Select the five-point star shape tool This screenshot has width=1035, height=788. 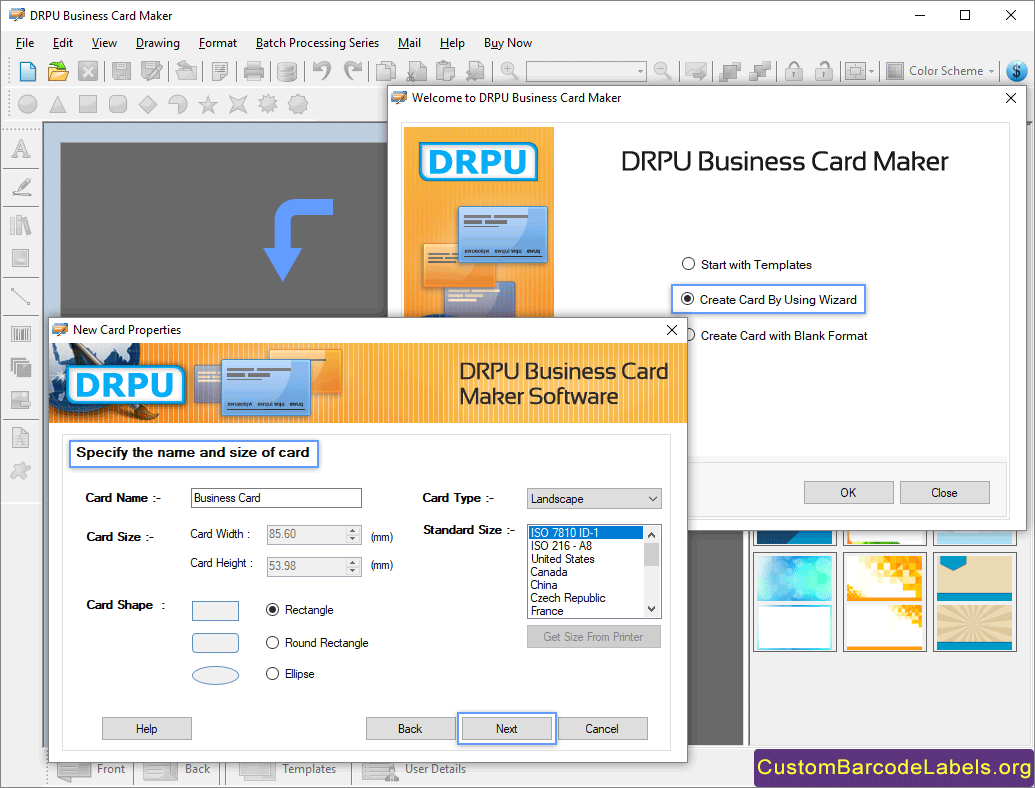(x=208, y=104)
